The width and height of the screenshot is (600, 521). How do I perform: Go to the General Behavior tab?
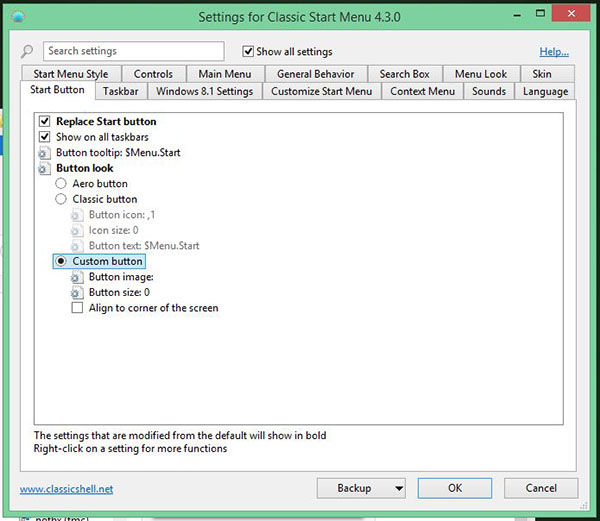(316, 74)
